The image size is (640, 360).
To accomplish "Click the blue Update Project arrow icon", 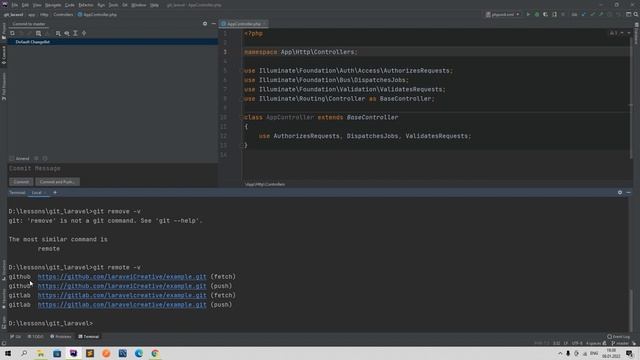I will point(584,14).
